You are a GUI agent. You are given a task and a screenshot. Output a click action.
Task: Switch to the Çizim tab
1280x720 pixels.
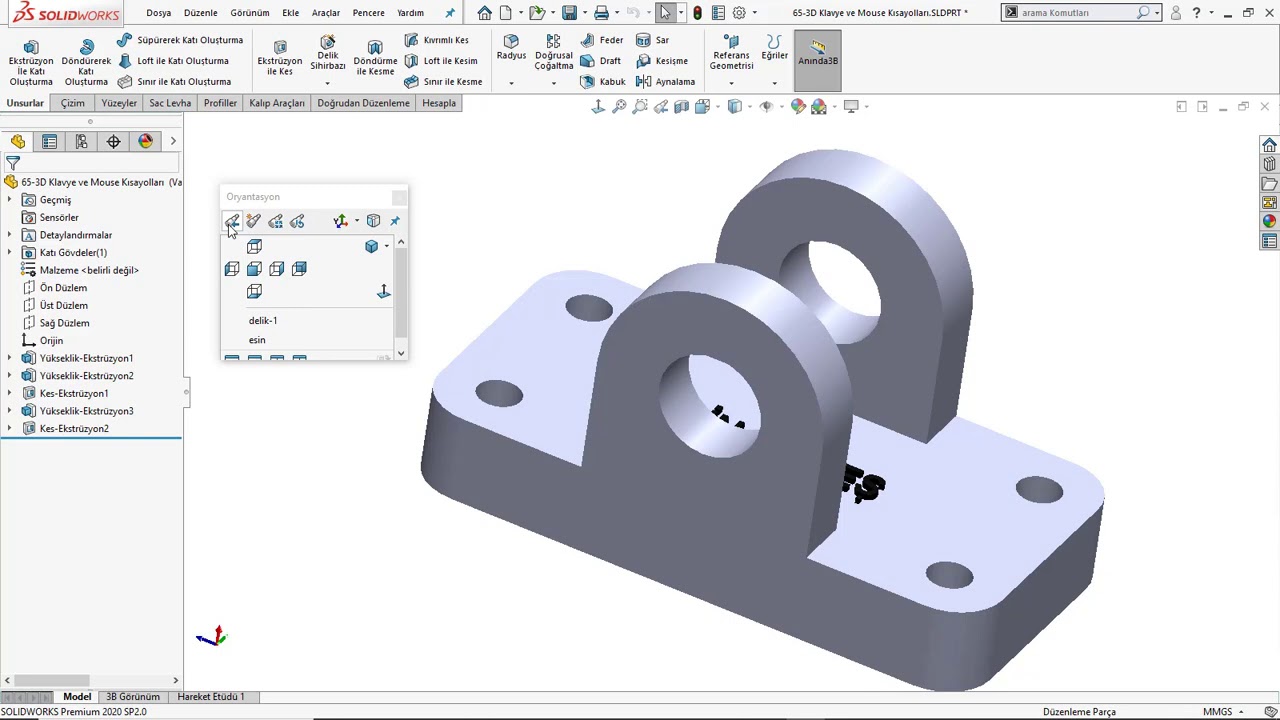[x=73, y=103]
